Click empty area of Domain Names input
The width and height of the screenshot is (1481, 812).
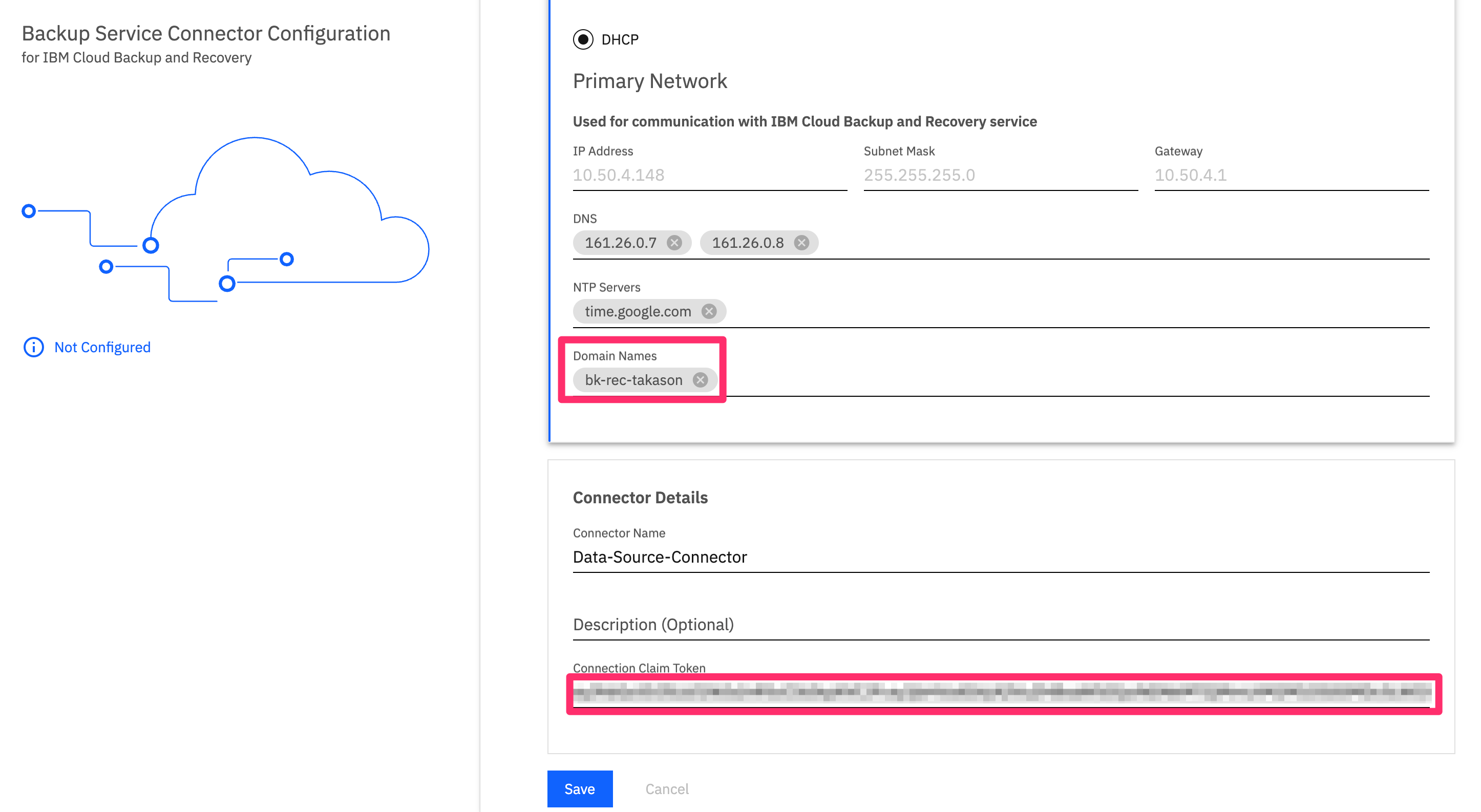pos(1075,380)
